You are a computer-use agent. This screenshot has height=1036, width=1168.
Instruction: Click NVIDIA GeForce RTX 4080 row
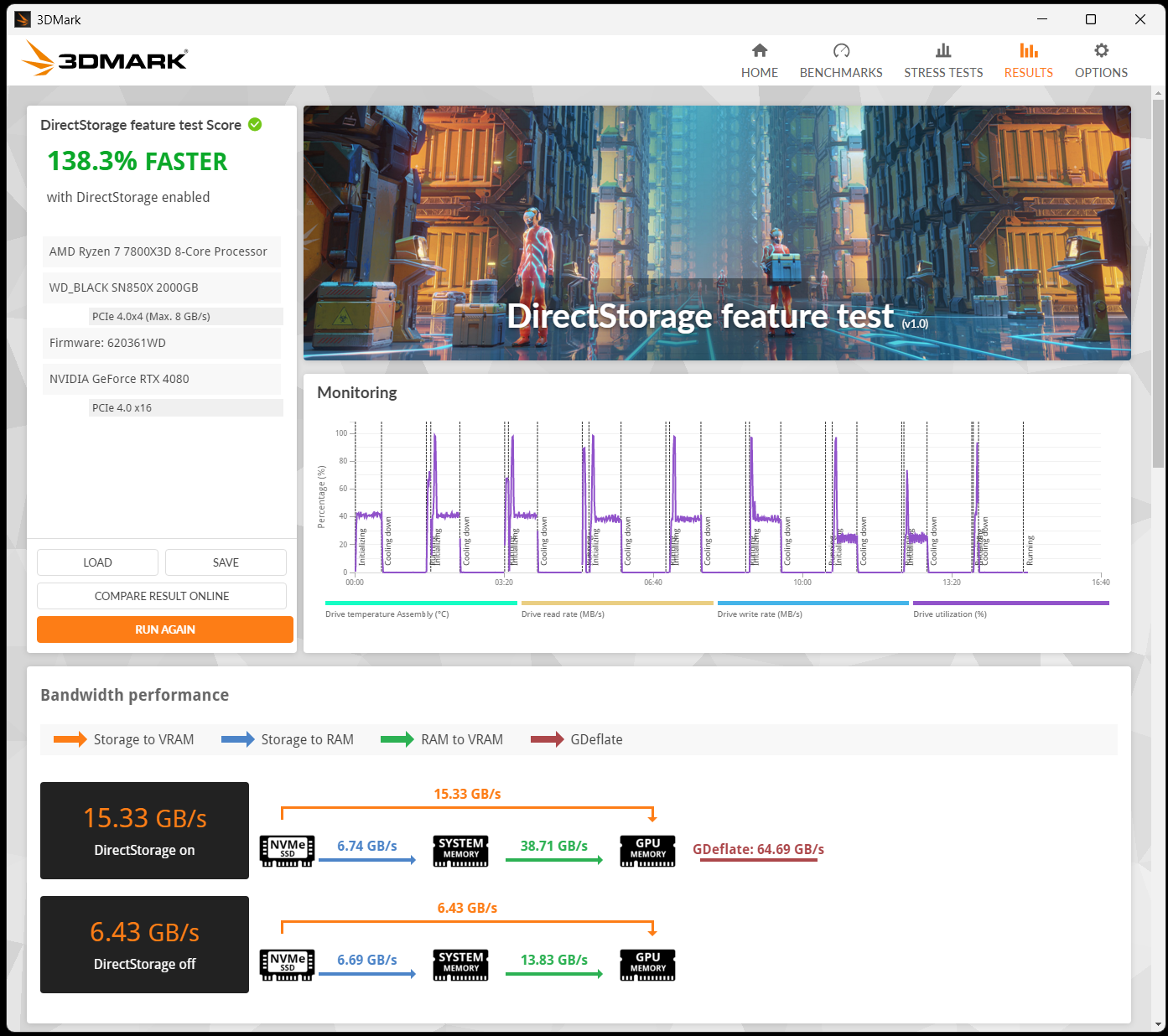(162, 379)
